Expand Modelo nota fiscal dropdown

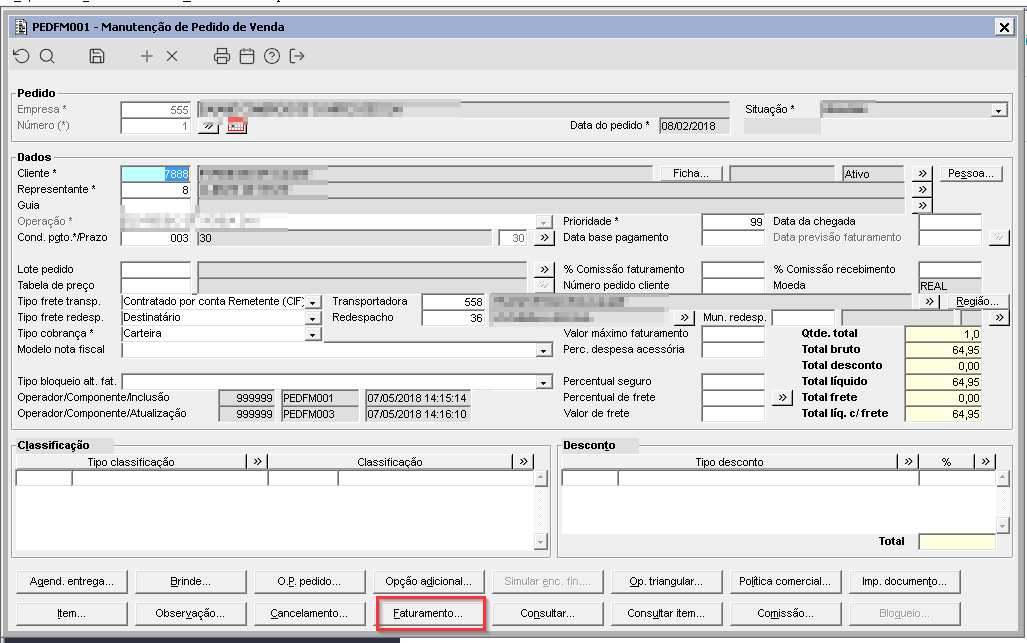[x=544, y=350]
